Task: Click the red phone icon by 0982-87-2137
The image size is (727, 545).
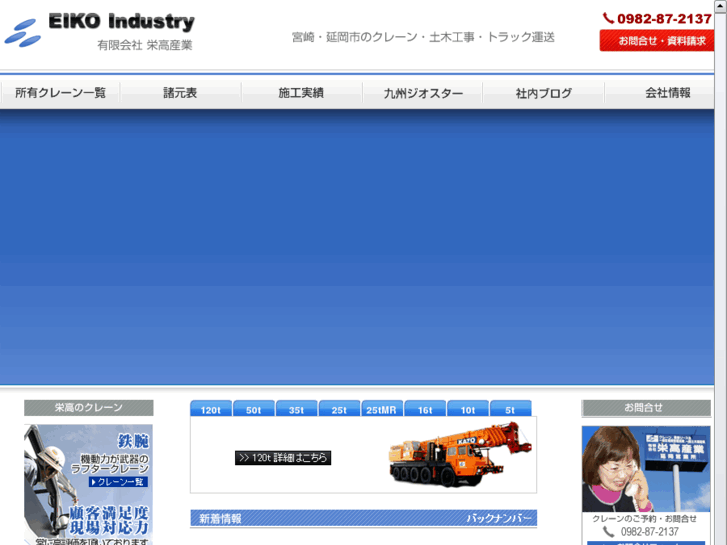Action: pyautogui.click(x=608, y=18)
